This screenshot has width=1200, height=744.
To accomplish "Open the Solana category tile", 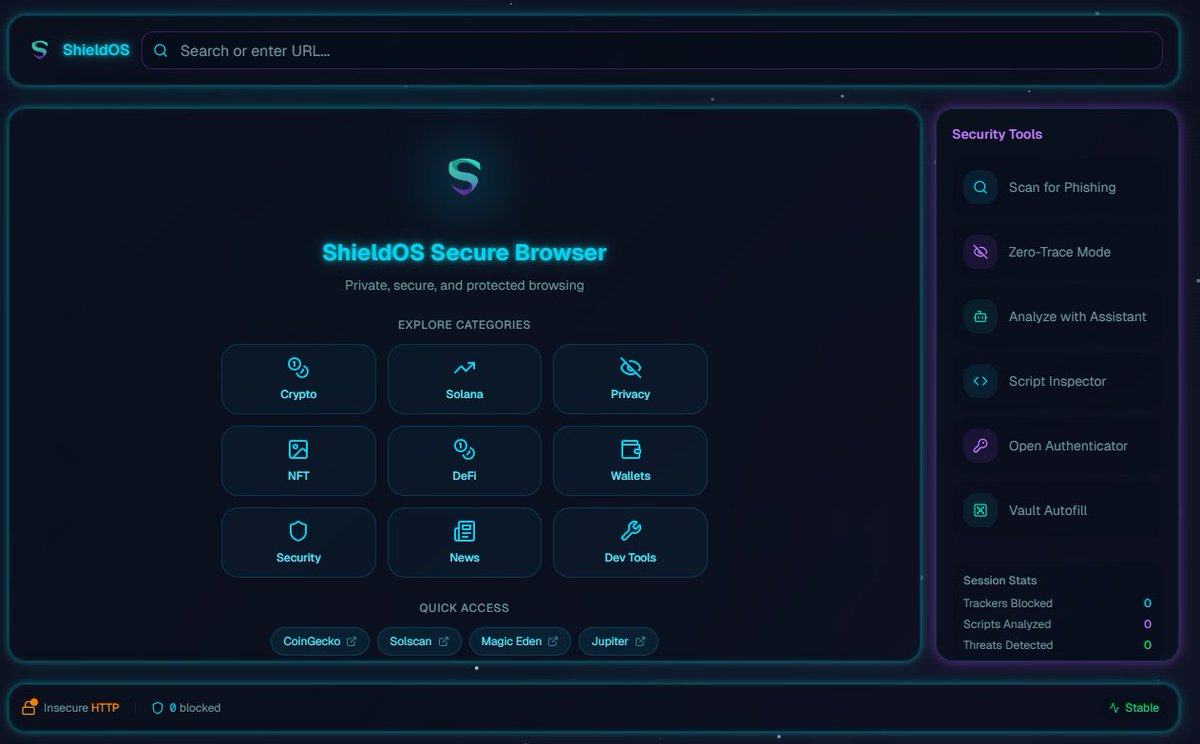I will [464, 379].
